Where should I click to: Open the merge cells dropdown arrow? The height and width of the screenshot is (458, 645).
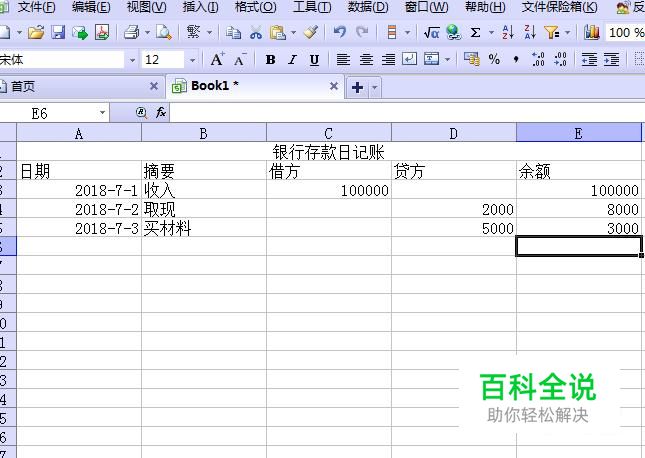pyautogui.click(x=448, y=60)
